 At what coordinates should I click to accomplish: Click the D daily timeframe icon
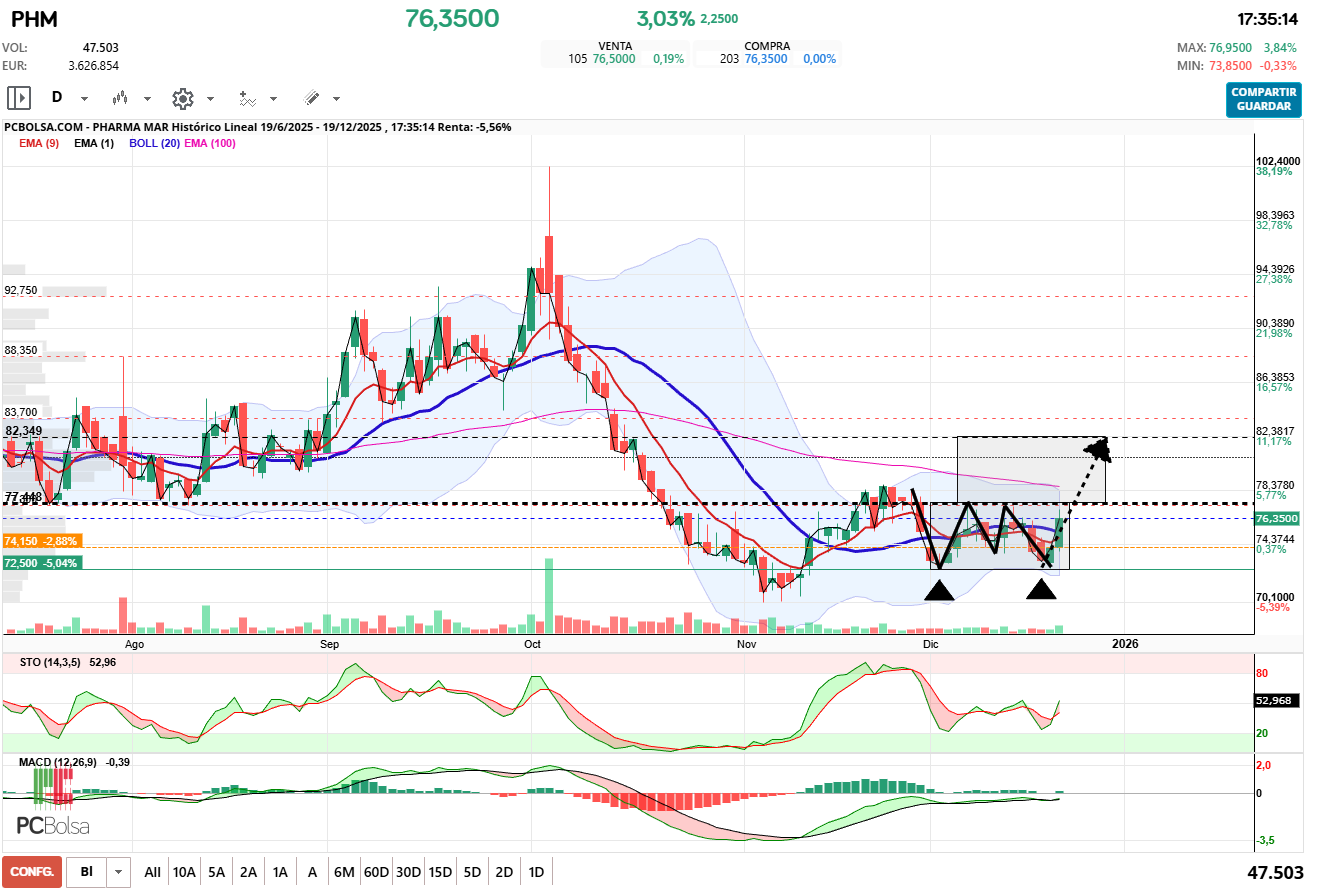coord(57,98)
